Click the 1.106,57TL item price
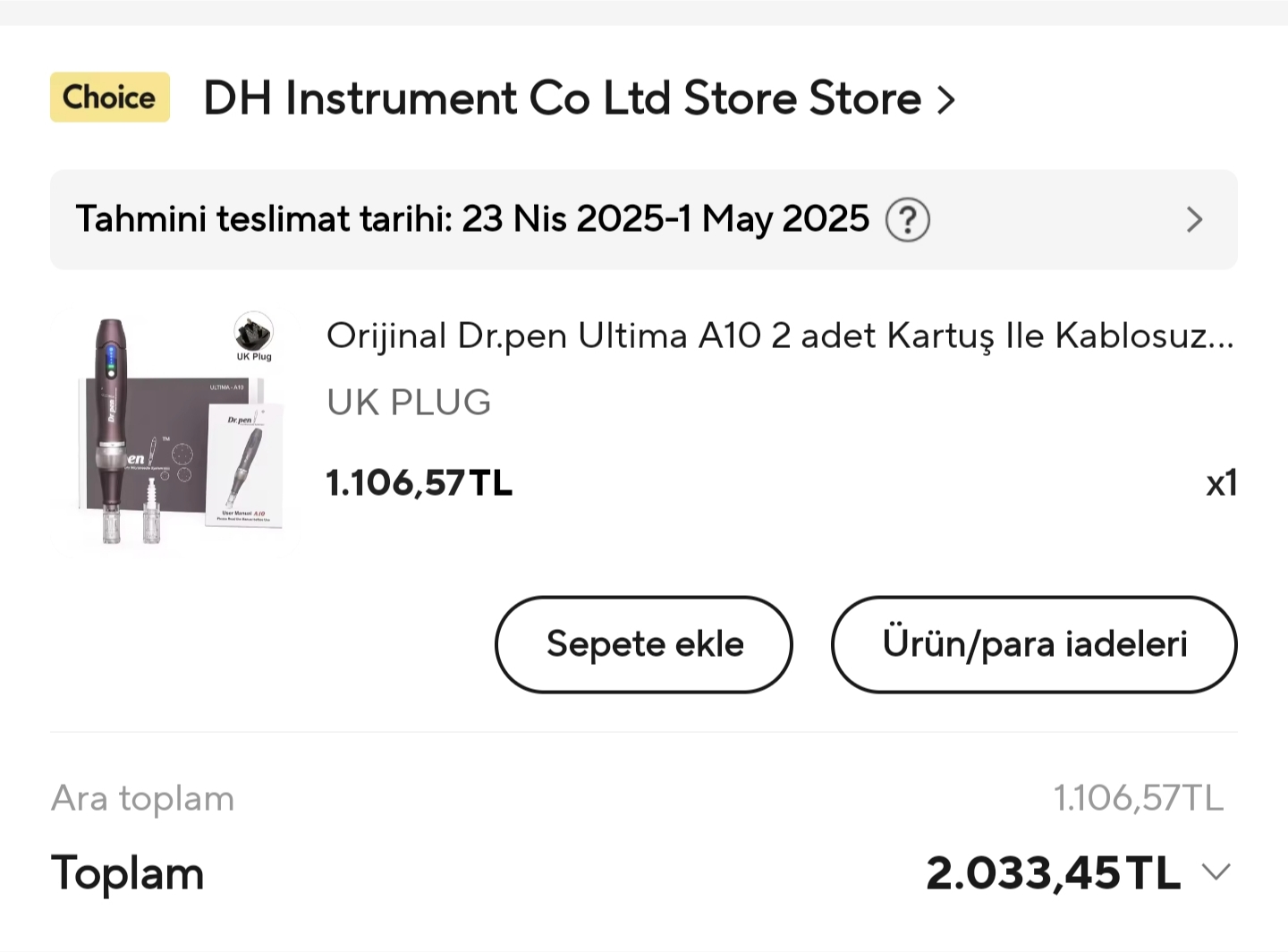1288x952 pixels. coord(419,483)
